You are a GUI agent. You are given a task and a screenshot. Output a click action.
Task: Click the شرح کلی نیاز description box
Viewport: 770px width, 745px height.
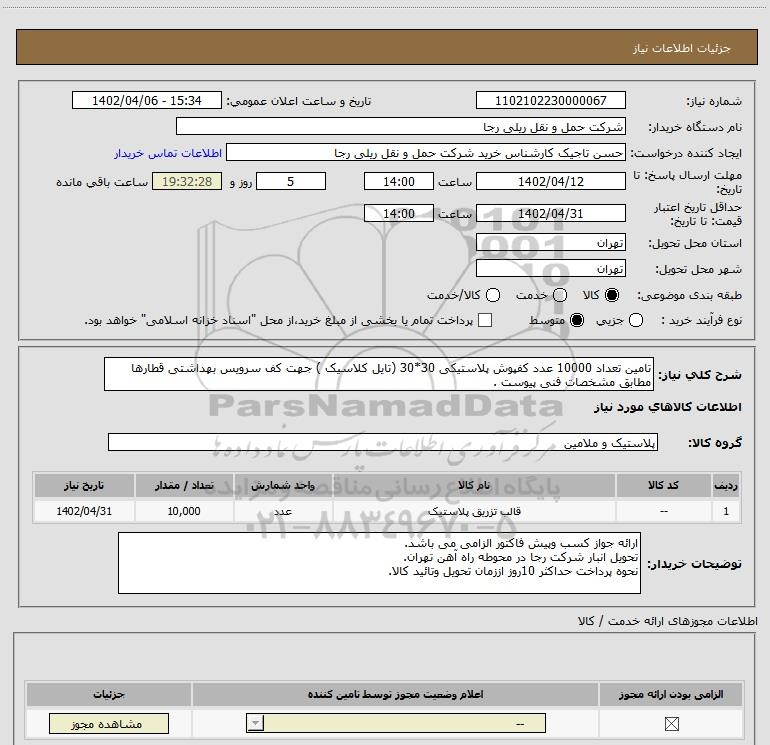click(379, 374)
